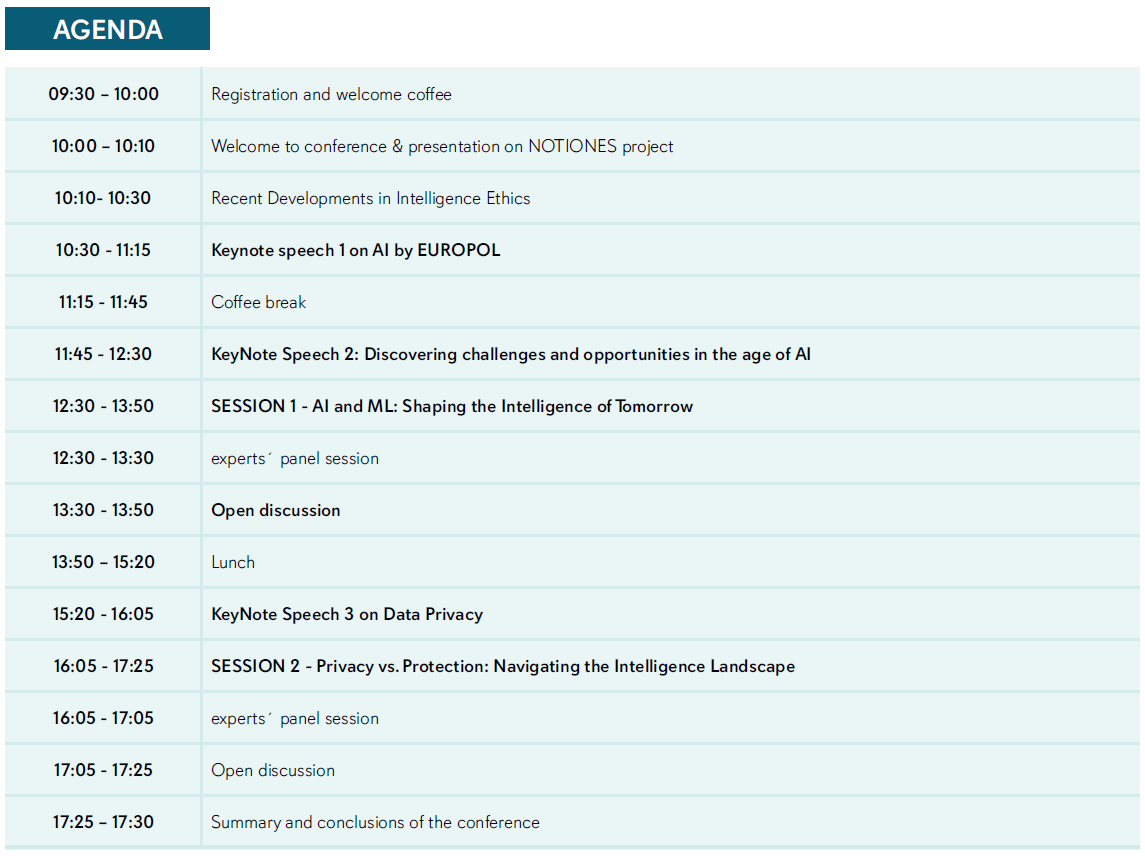The width and height of the screenshot is (1145, 856).
Task: Click experts' panel session at 16:05
Action: (295, 718)
